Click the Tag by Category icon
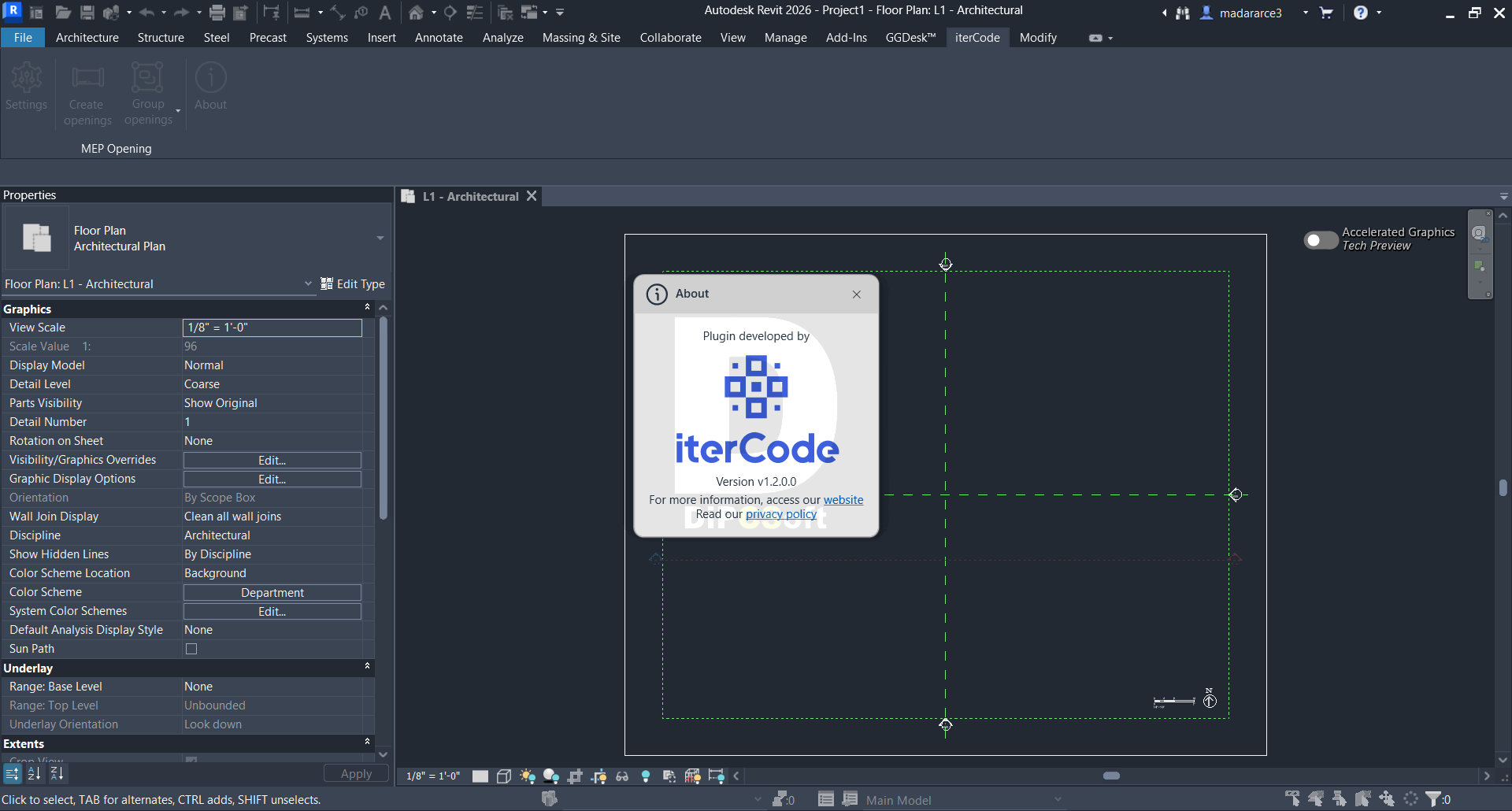Viewport: 1512px width, 811px height. coord(361,13)
